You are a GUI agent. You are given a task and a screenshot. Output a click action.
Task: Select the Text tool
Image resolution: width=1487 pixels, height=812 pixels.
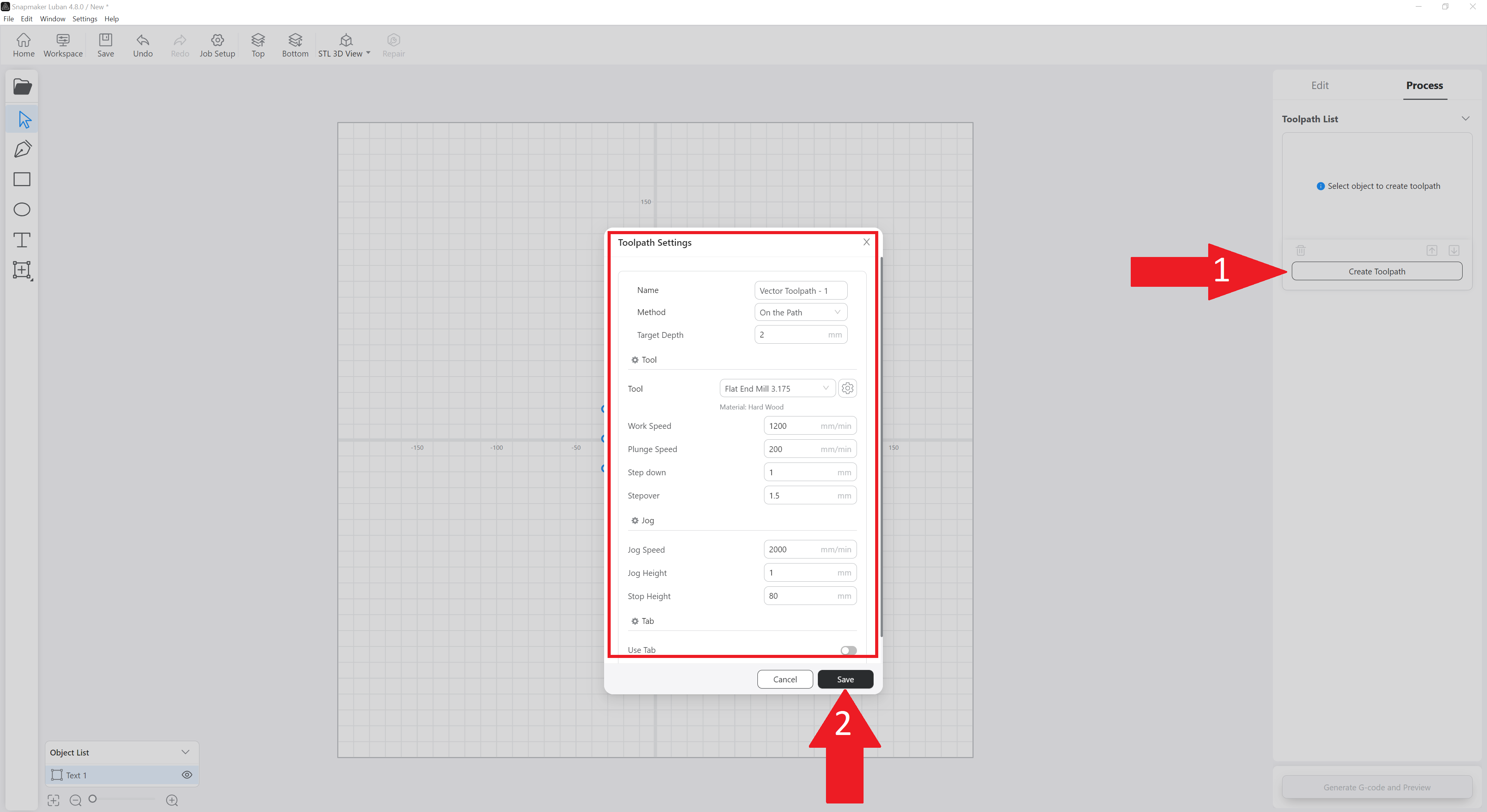tap(22, 240)
